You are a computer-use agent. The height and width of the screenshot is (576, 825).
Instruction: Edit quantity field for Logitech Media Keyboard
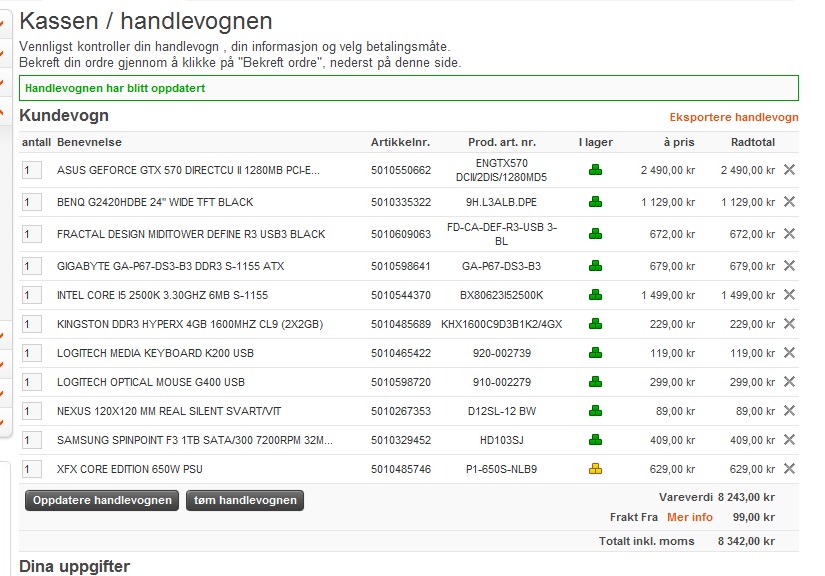tap(32, 353)
